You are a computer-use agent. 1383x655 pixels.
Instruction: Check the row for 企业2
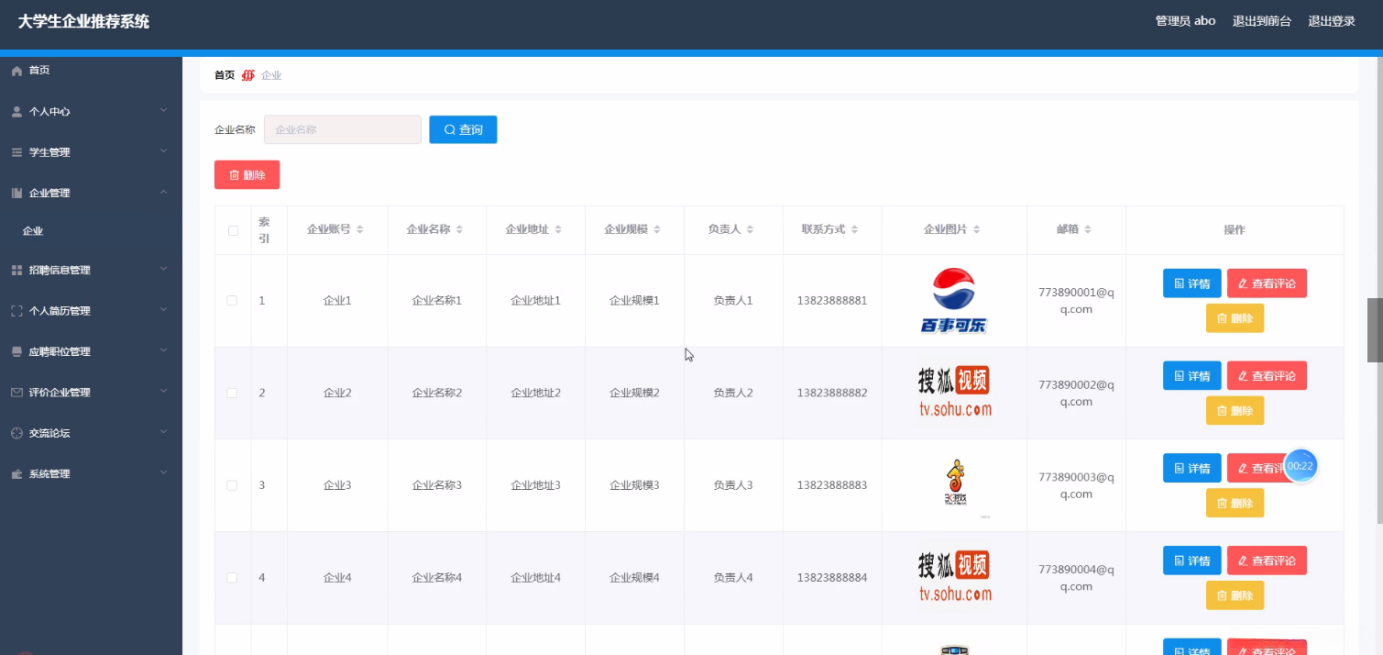232,393
